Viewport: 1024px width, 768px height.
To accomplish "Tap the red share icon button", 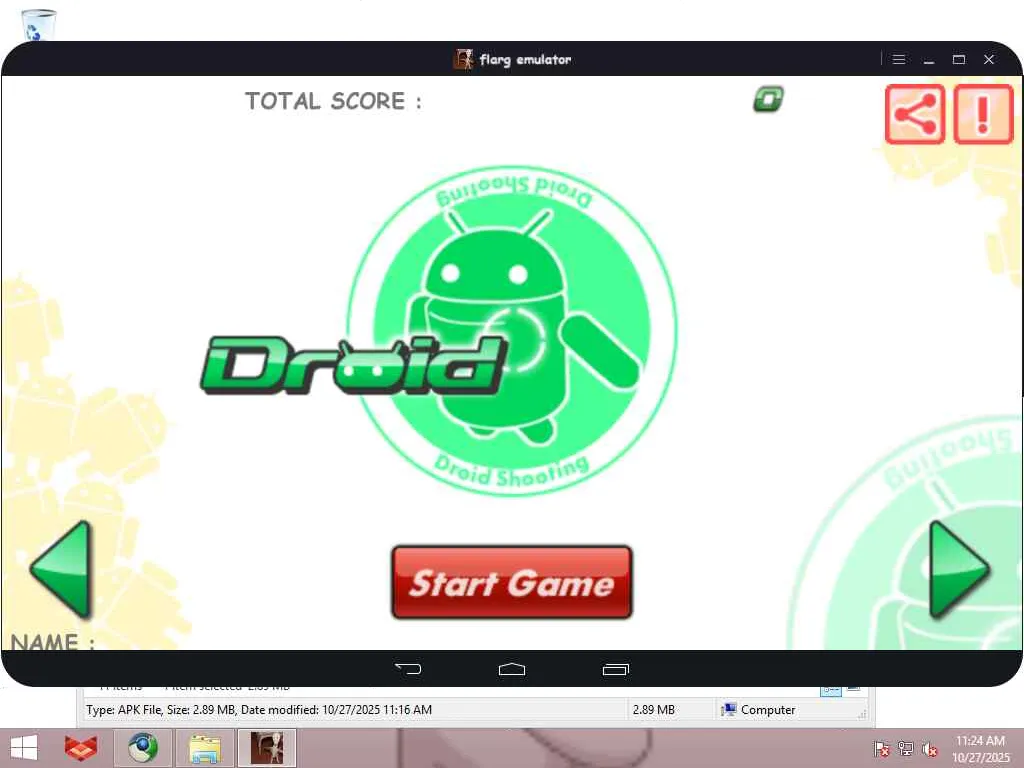I will tap(915, 114).
